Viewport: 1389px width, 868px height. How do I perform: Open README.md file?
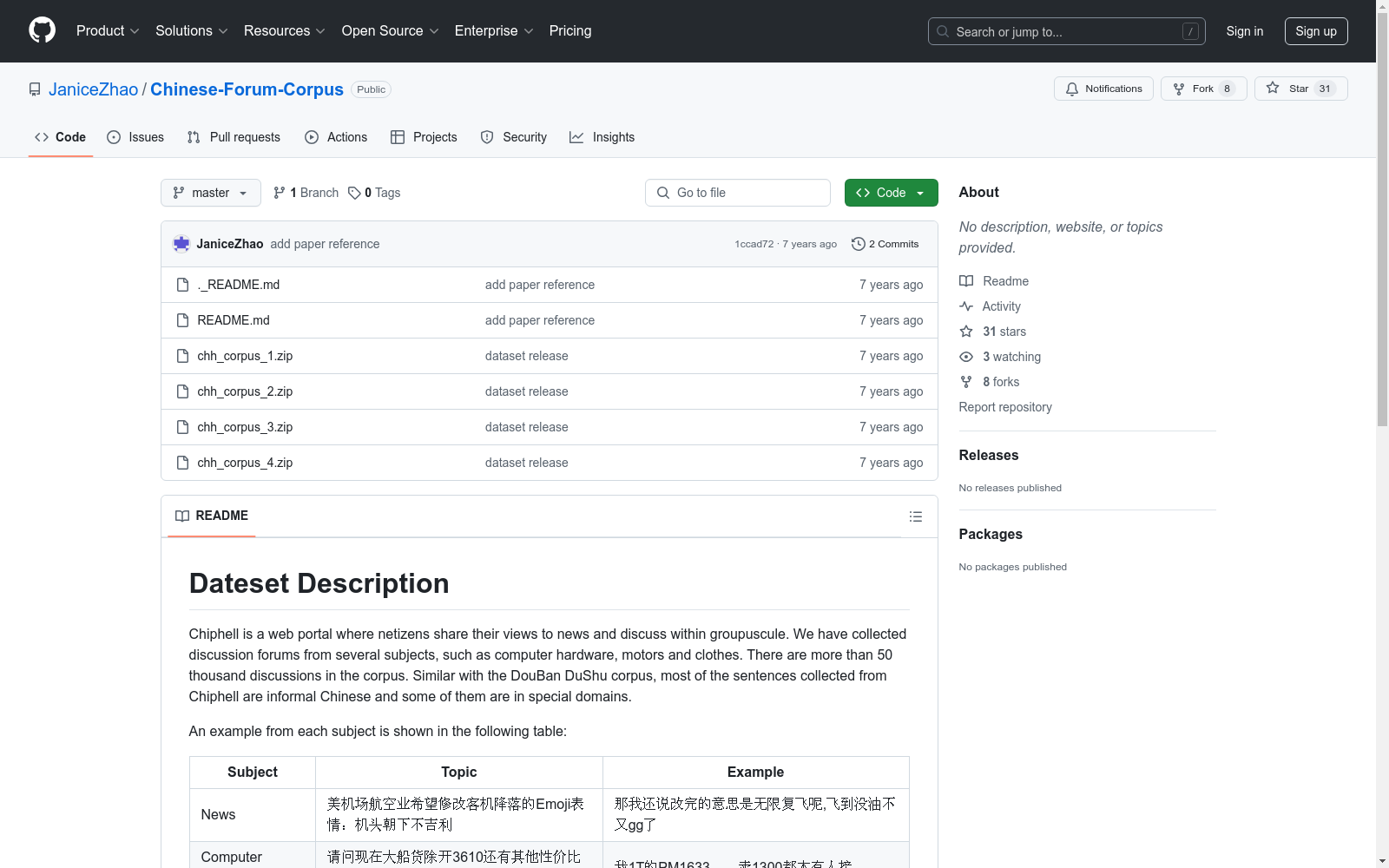[x=234, y=320]
